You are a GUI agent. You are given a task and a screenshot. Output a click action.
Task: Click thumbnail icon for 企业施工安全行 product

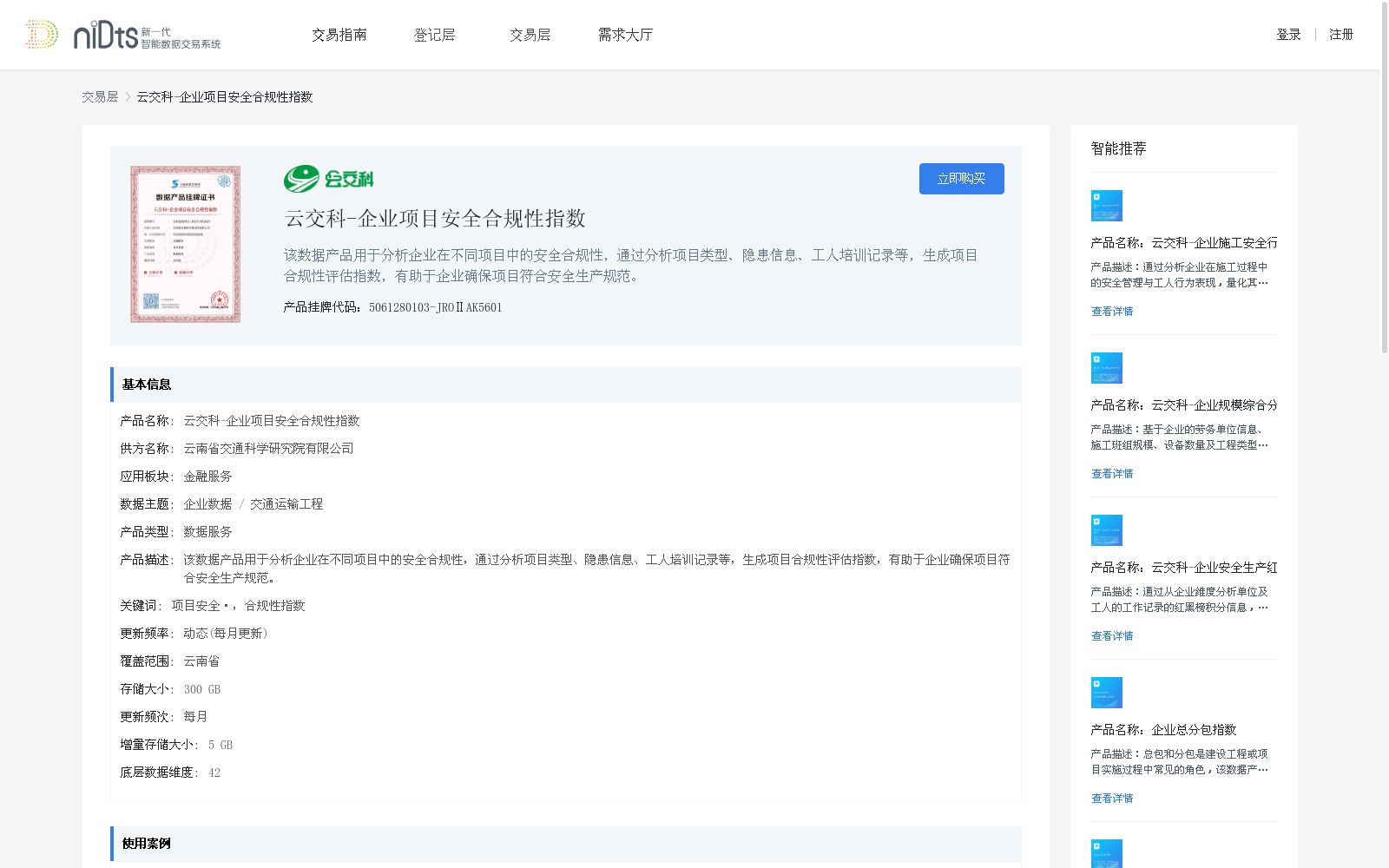[1107, 206]
